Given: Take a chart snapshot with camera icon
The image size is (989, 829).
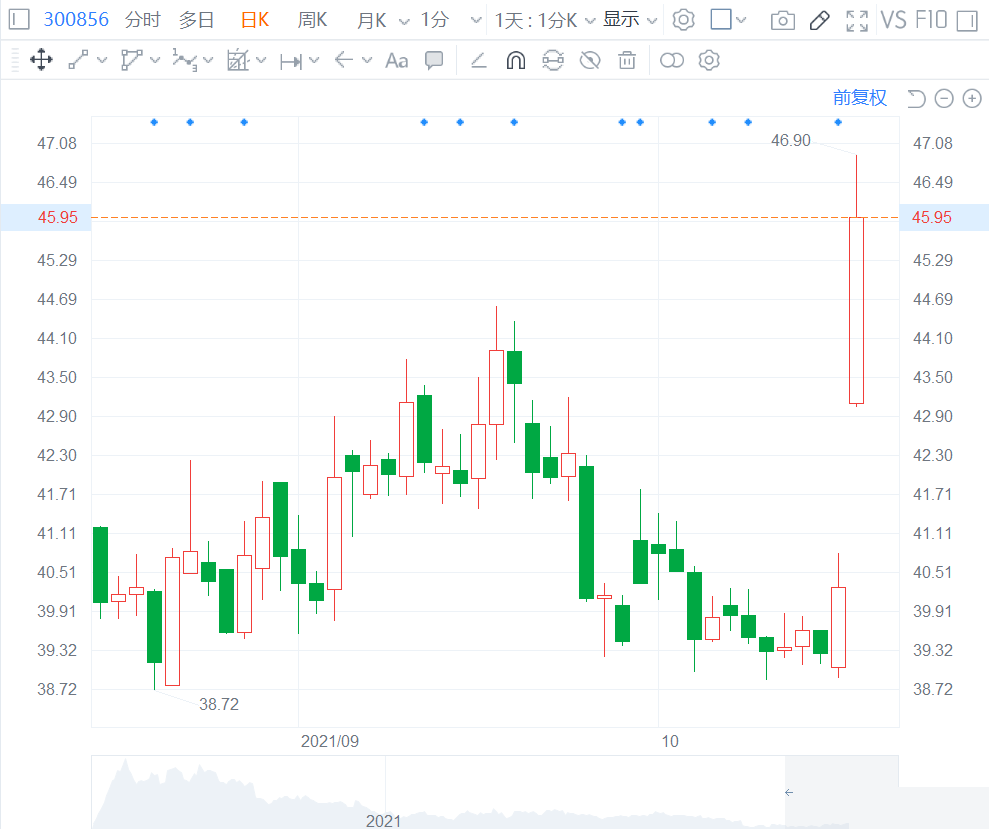Looking at the screenshot, I should point(783,21).
